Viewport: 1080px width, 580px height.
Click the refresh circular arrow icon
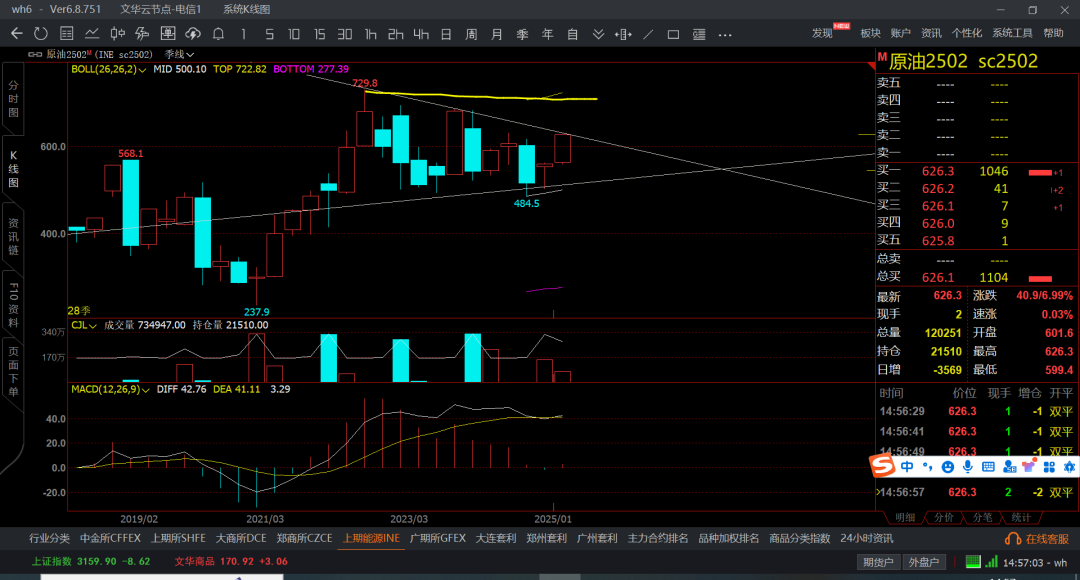tap(41, 33)
